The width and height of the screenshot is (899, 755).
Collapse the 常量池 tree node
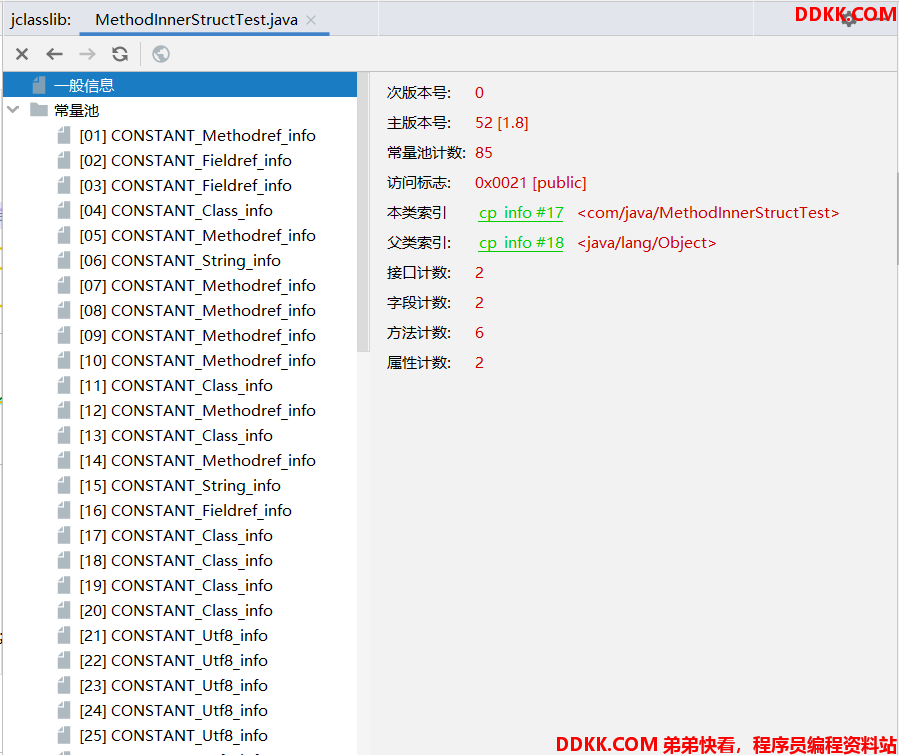[14, 109]
